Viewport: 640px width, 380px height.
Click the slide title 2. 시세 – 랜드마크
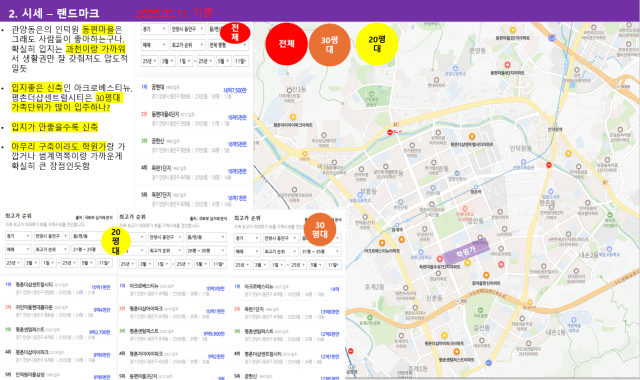click(53, 13)
